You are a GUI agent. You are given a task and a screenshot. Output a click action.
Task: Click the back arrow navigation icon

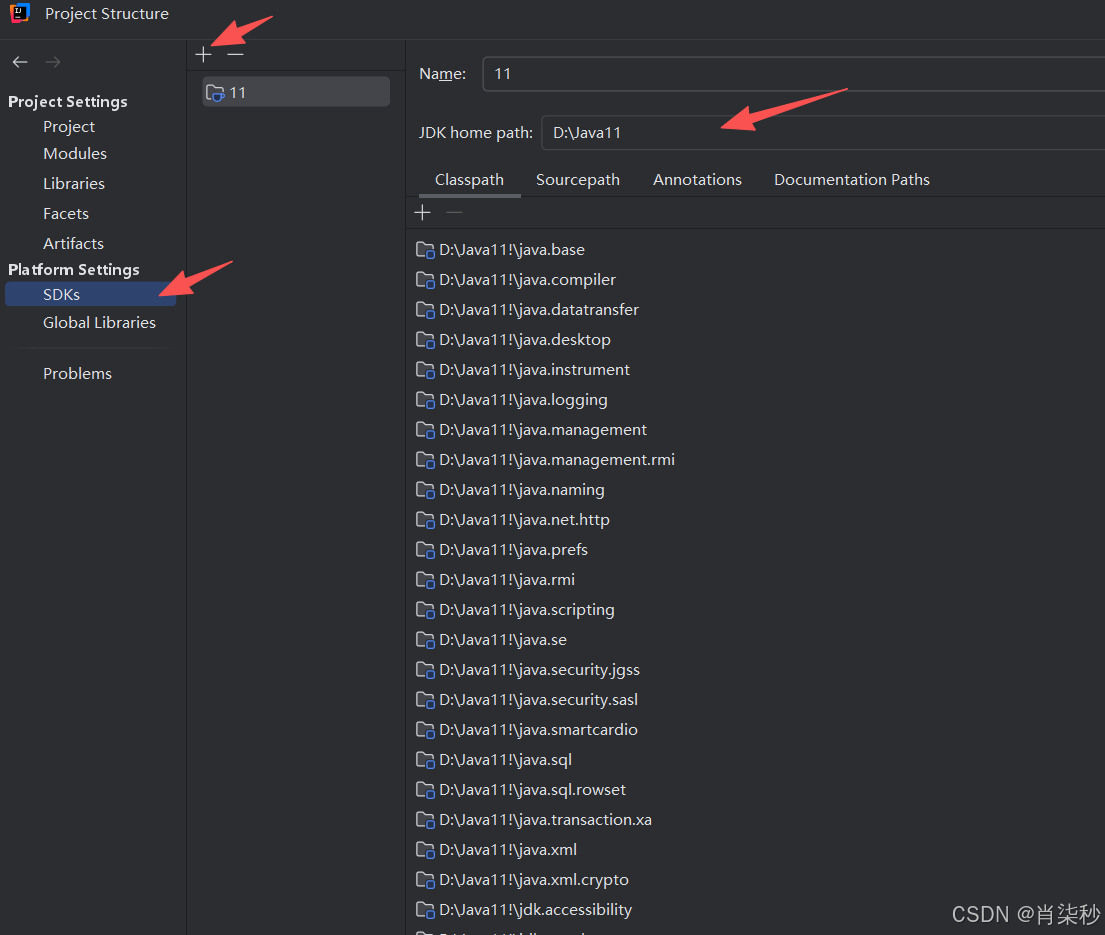pyautogui.click(x=19, y=62)
